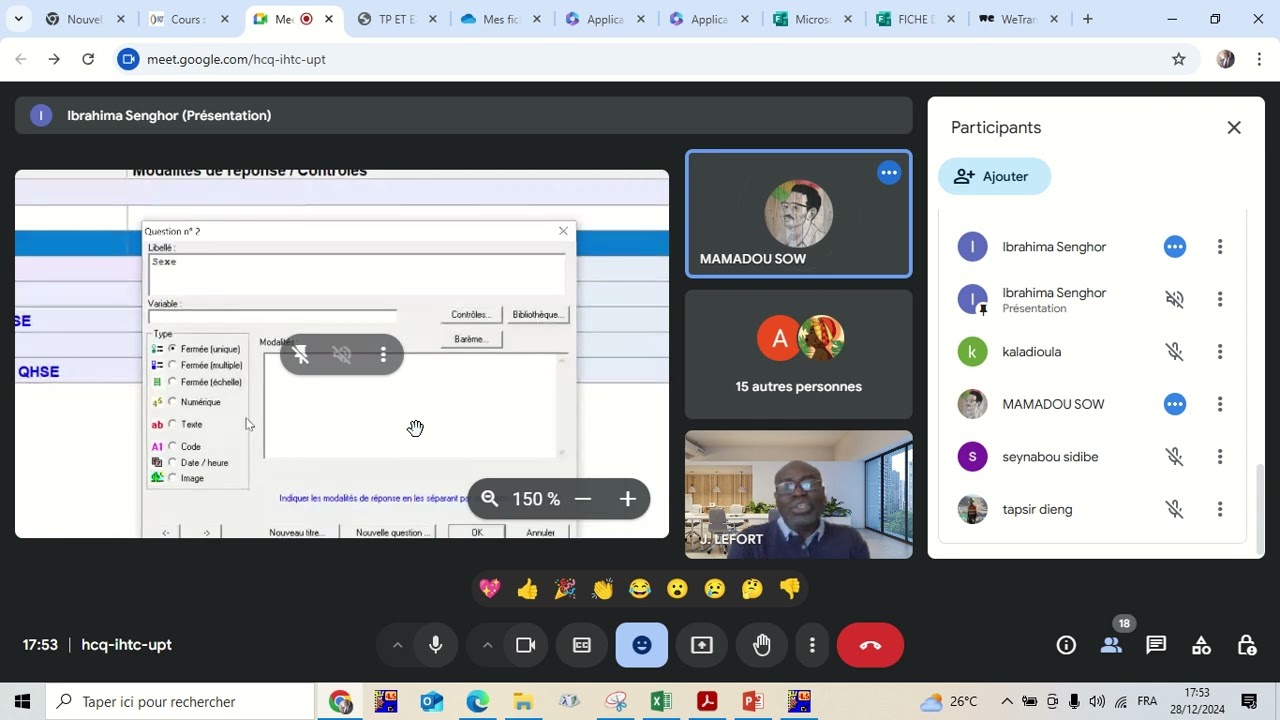
Task: Start presenting your screen
Action: pos(702,645)
